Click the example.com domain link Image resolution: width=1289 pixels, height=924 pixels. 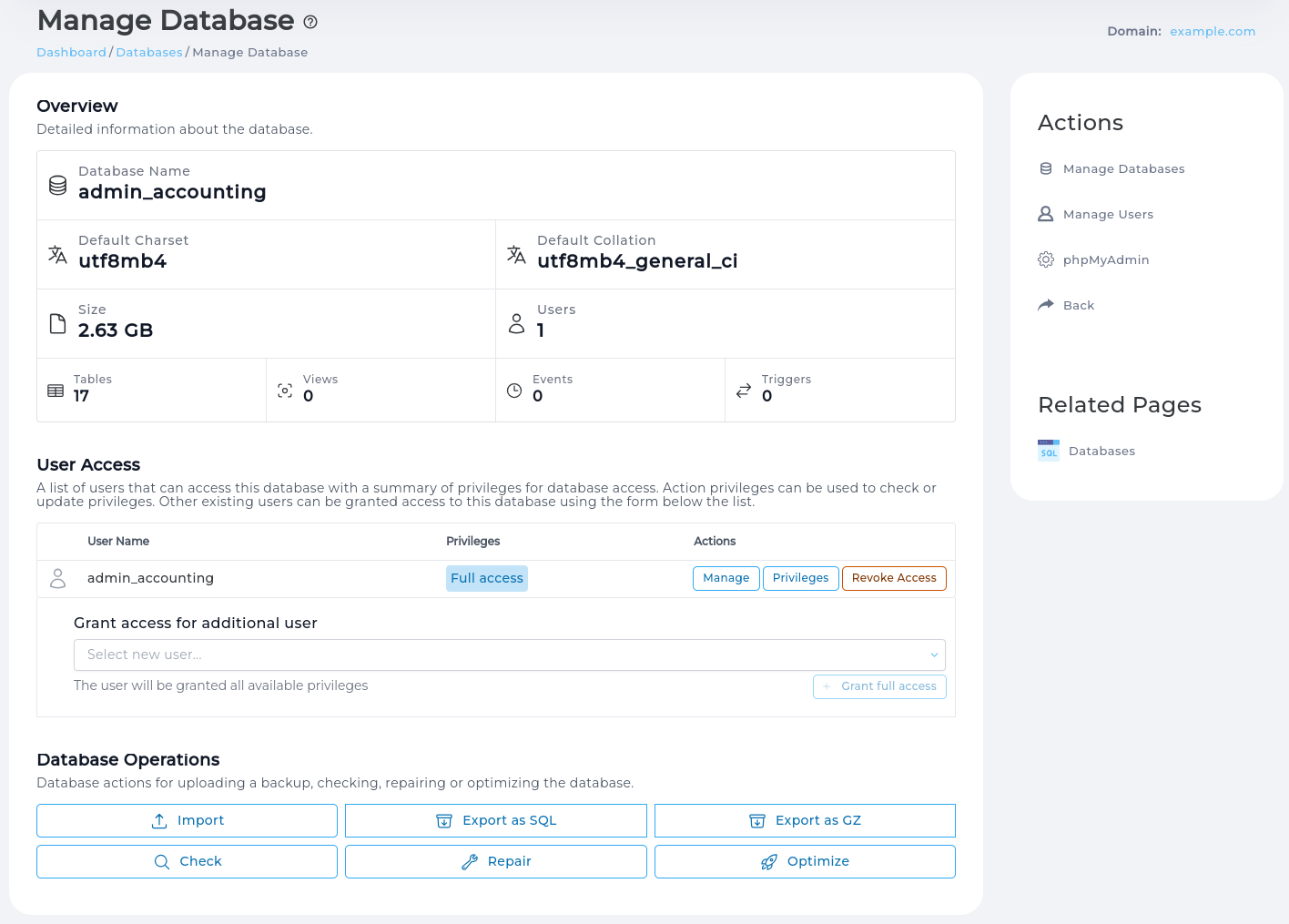pos(1212,31)
